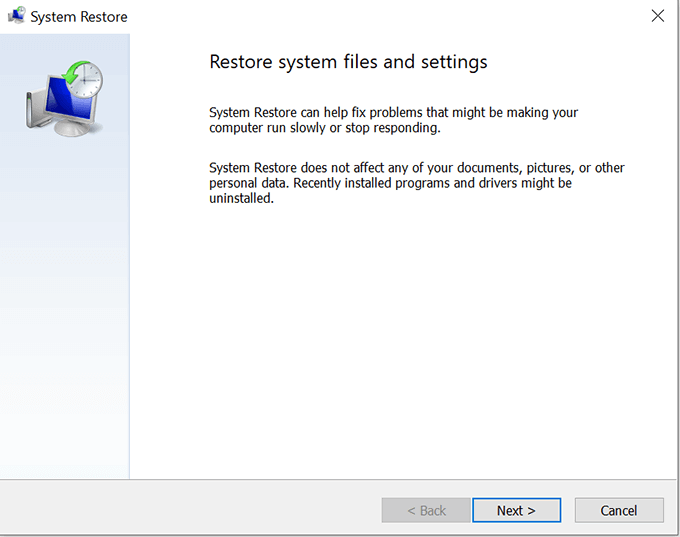Screen dimensions: 680x537
Task: Click the "System Restore" window title text
Action: pyautogui.click(x=79, y=17)
